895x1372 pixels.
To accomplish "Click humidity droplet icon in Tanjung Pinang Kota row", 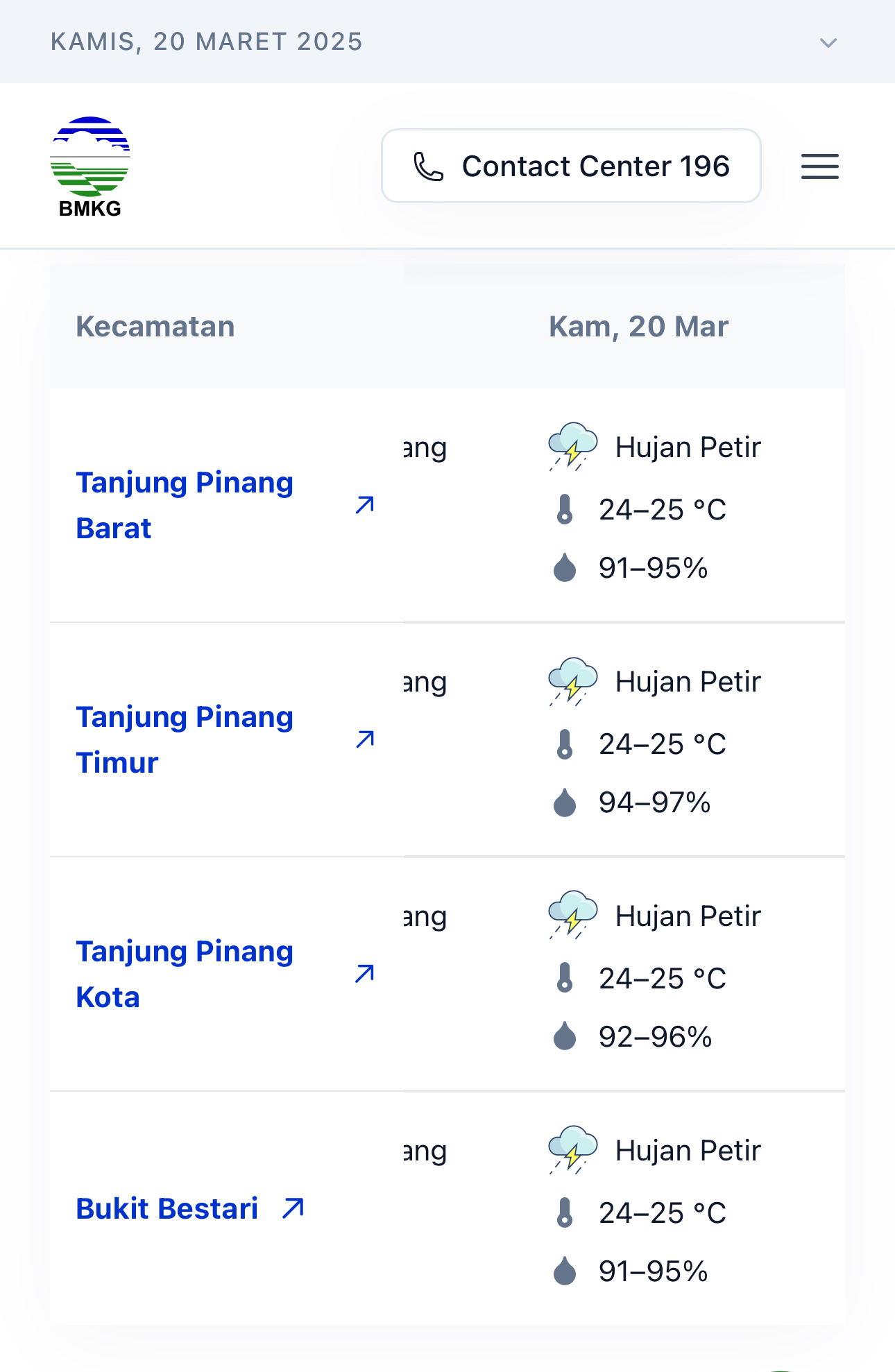I will pyautogui.click(x=565, y=1036).
